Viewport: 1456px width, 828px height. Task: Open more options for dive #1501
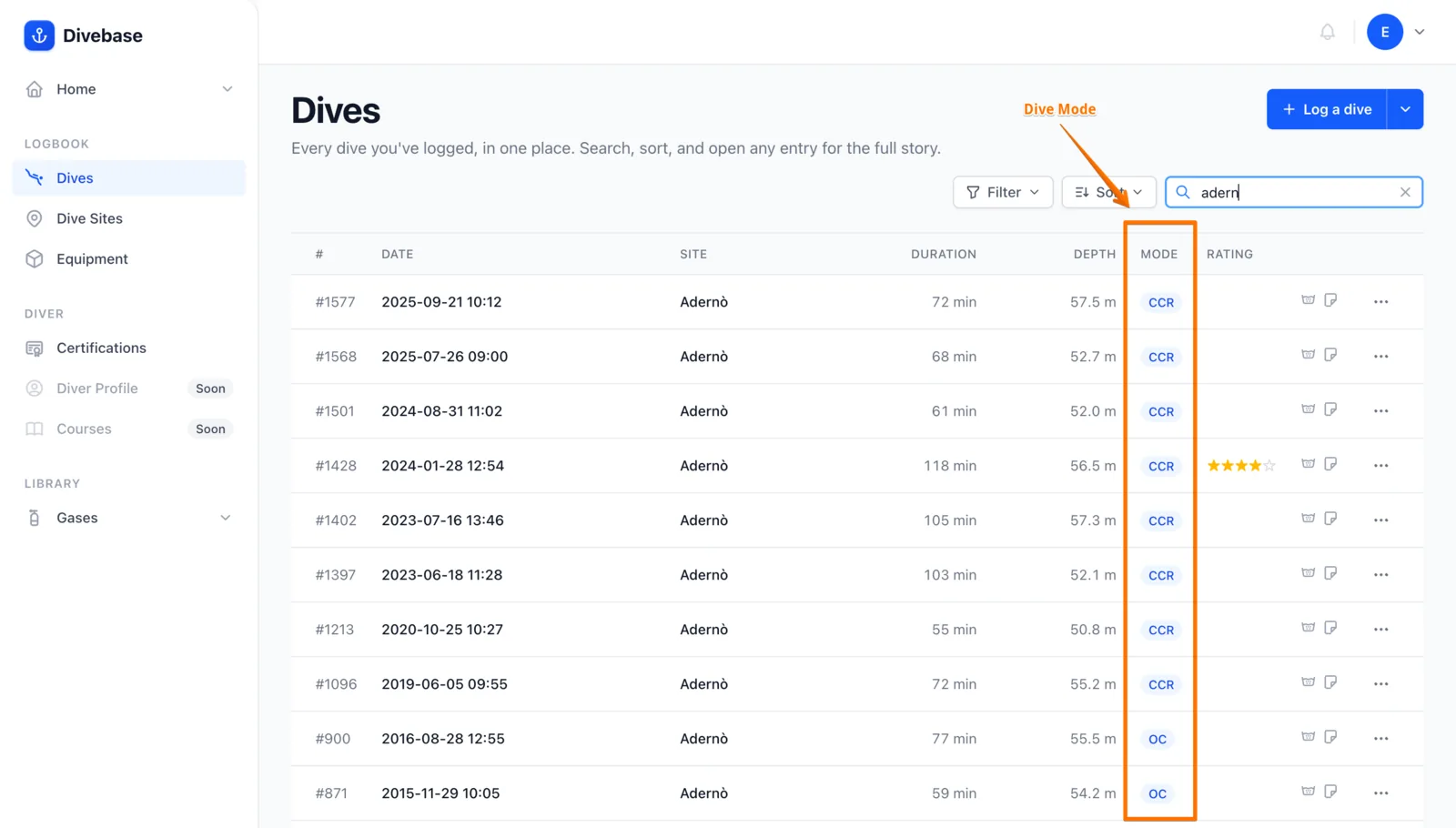coord(1381,411)
